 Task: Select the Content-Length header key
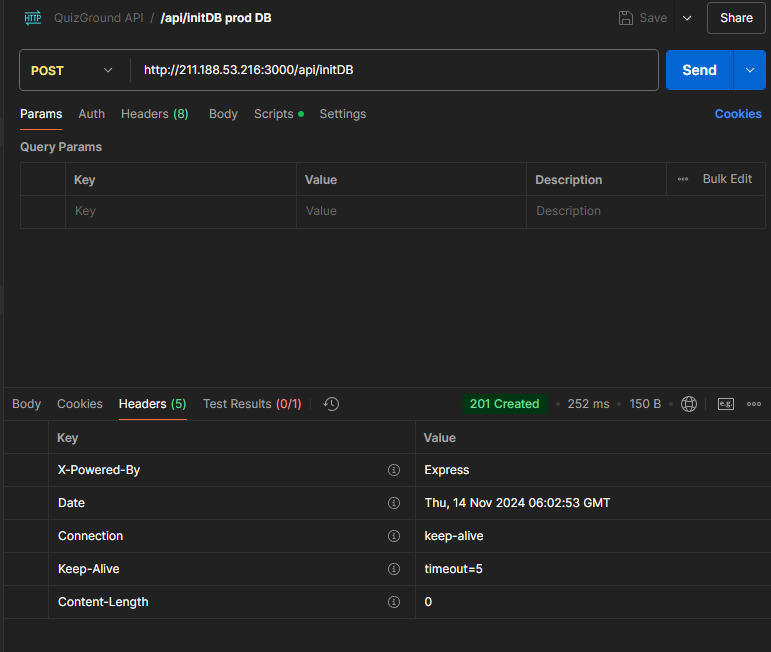[103, 602]
